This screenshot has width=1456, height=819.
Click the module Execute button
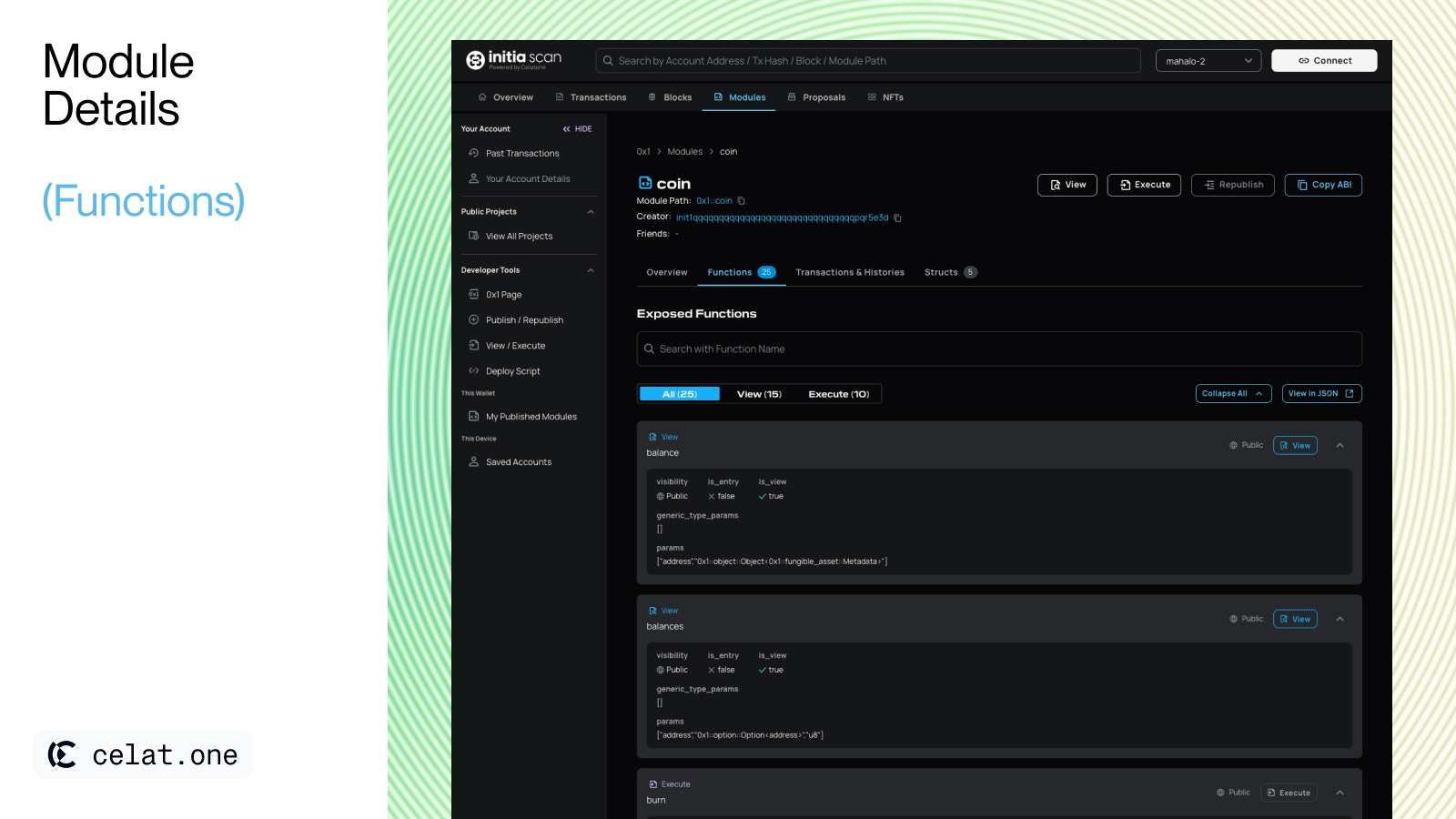[x=1145, y=185]
